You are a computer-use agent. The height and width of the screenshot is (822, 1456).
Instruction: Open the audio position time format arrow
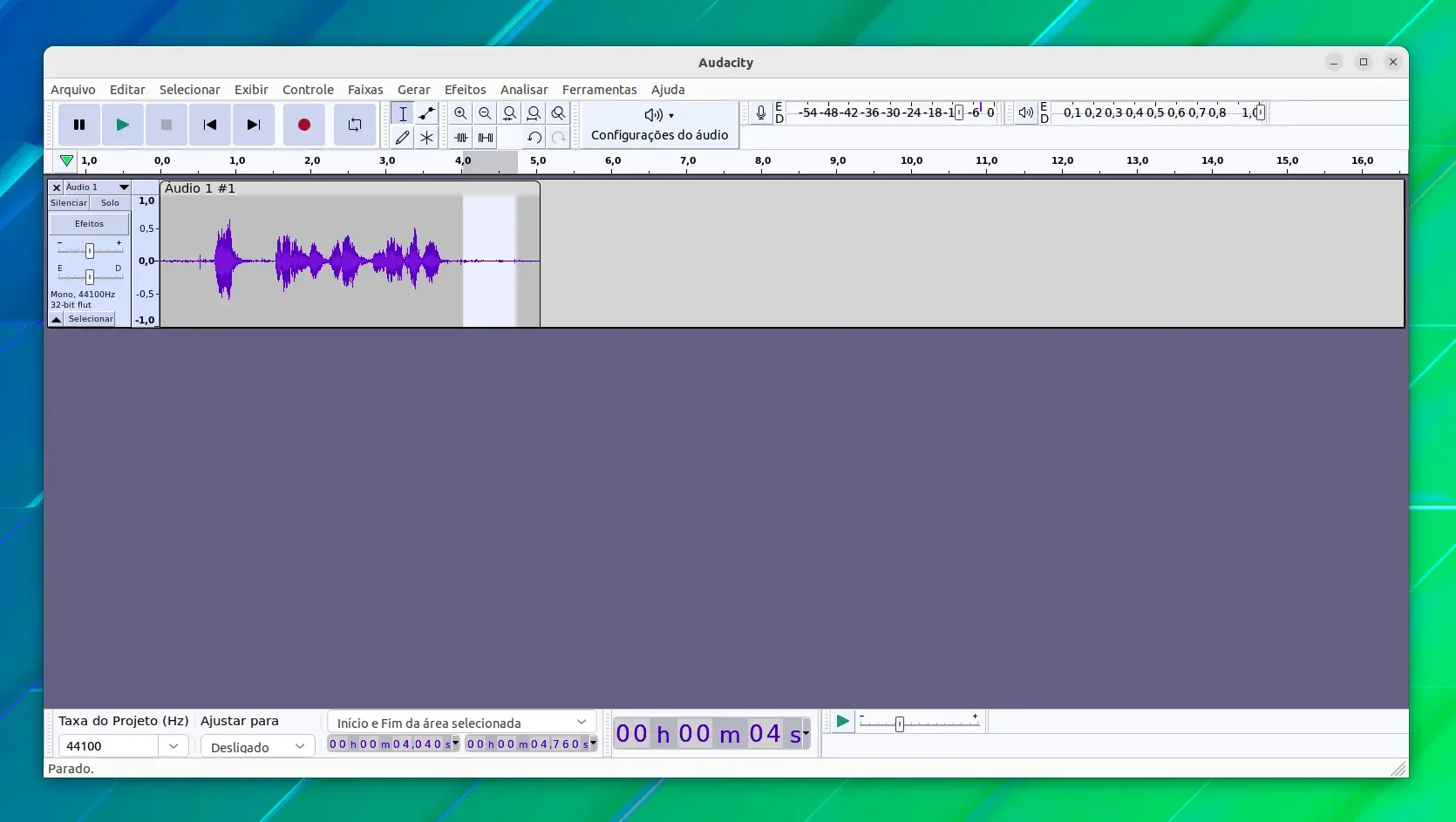[806, 734]
